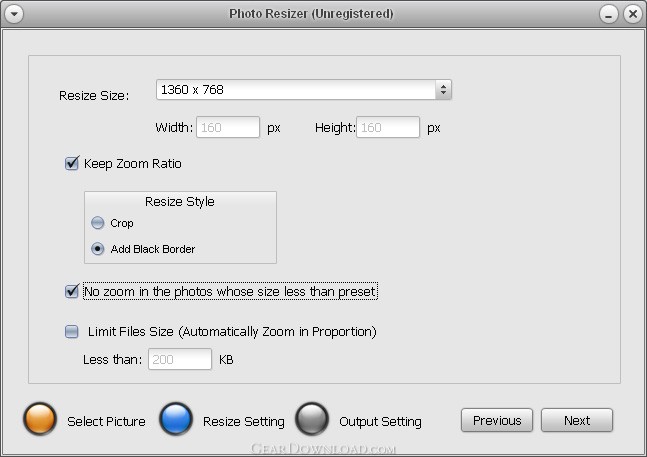Choose the Add Black Border option

98,249
